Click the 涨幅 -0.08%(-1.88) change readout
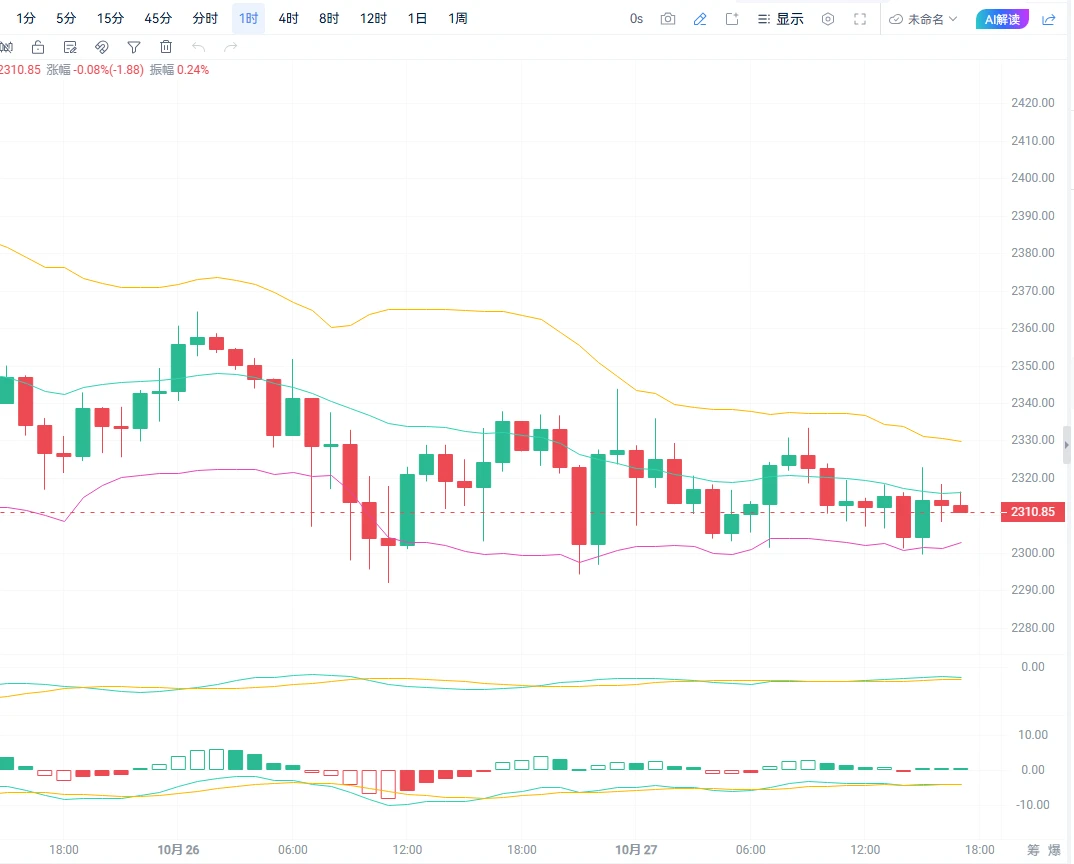This screenshot has height=864, width=1074. click(x=95, y=70)
